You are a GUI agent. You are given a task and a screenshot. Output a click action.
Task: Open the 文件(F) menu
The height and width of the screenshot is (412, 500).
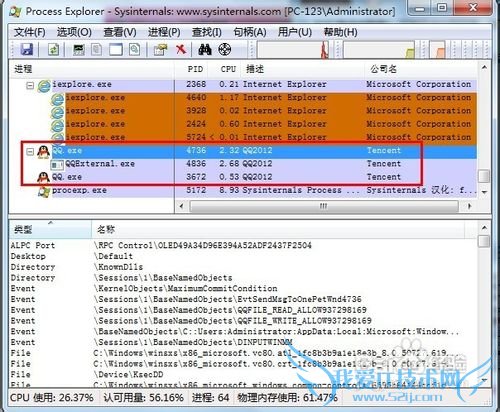(30, 32)
